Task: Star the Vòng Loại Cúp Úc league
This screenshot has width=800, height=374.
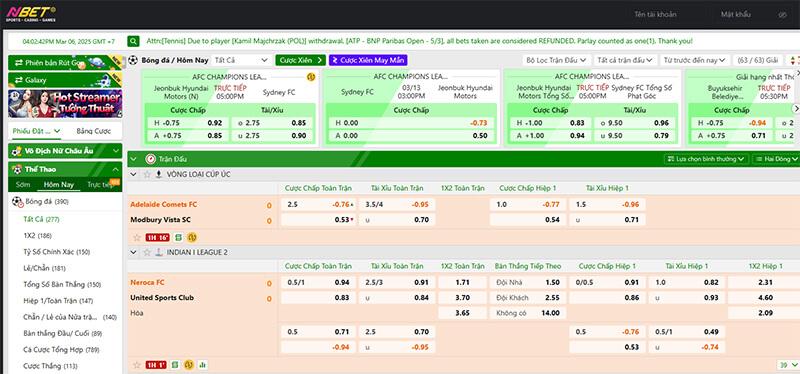Action: 147,174
